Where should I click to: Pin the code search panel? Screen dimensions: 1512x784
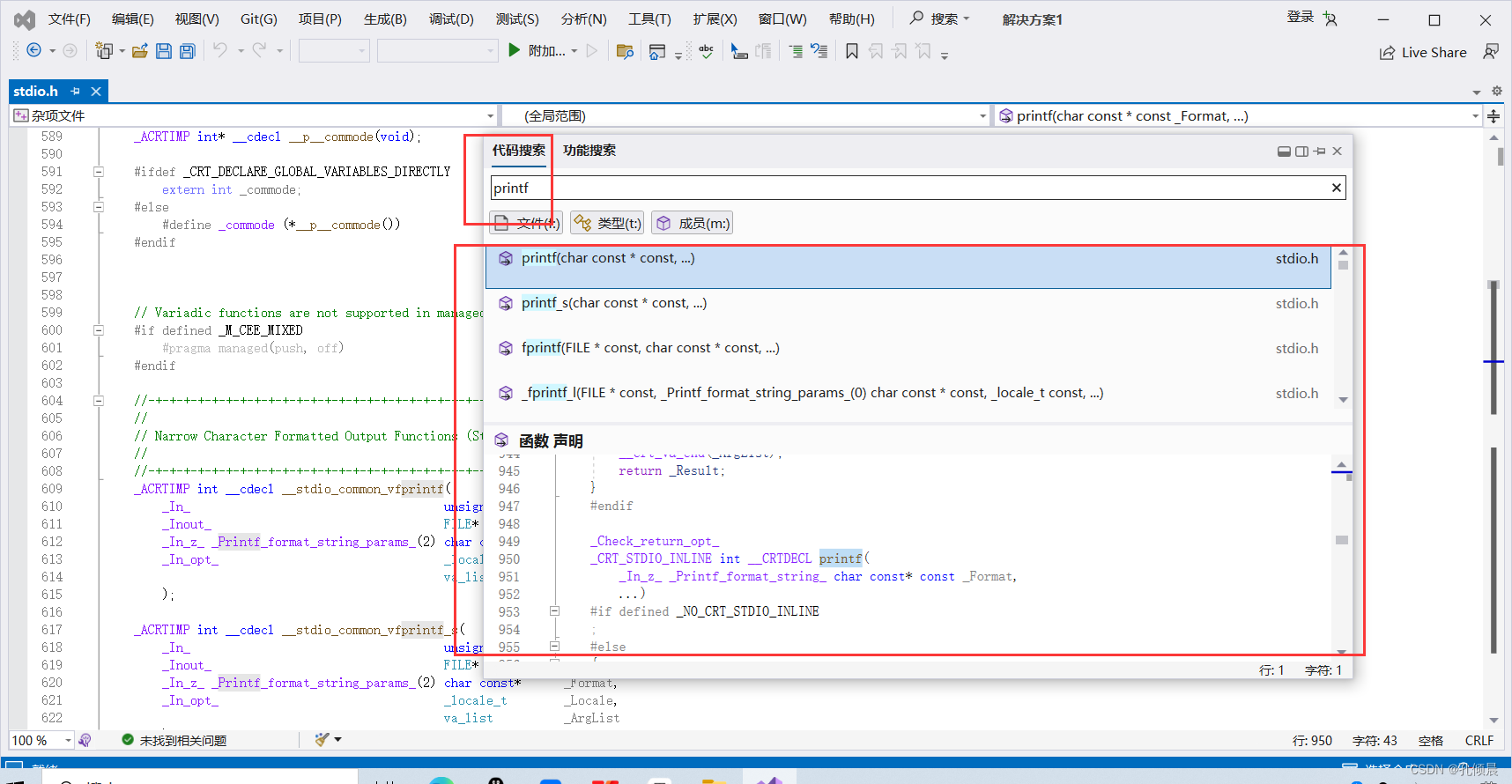pos(1319,152)
